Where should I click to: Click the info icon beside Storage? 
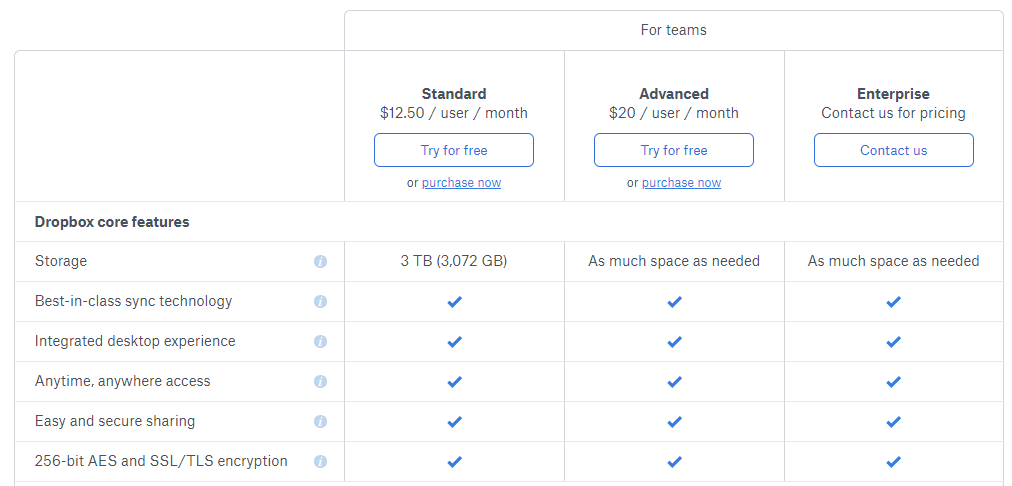[x=320, y=261]
